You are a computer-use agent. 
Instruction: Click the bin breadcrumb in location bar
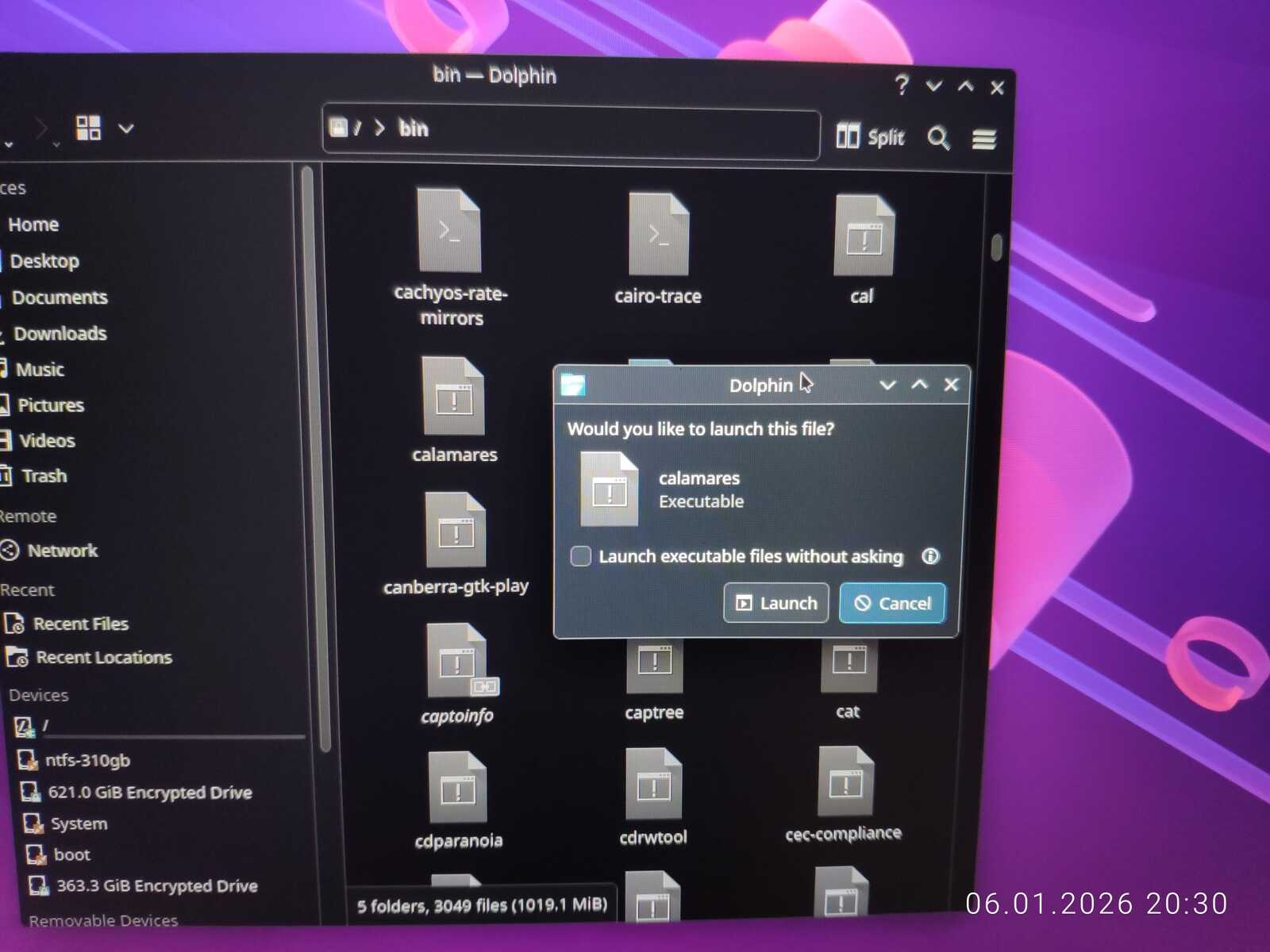point(414,129)
